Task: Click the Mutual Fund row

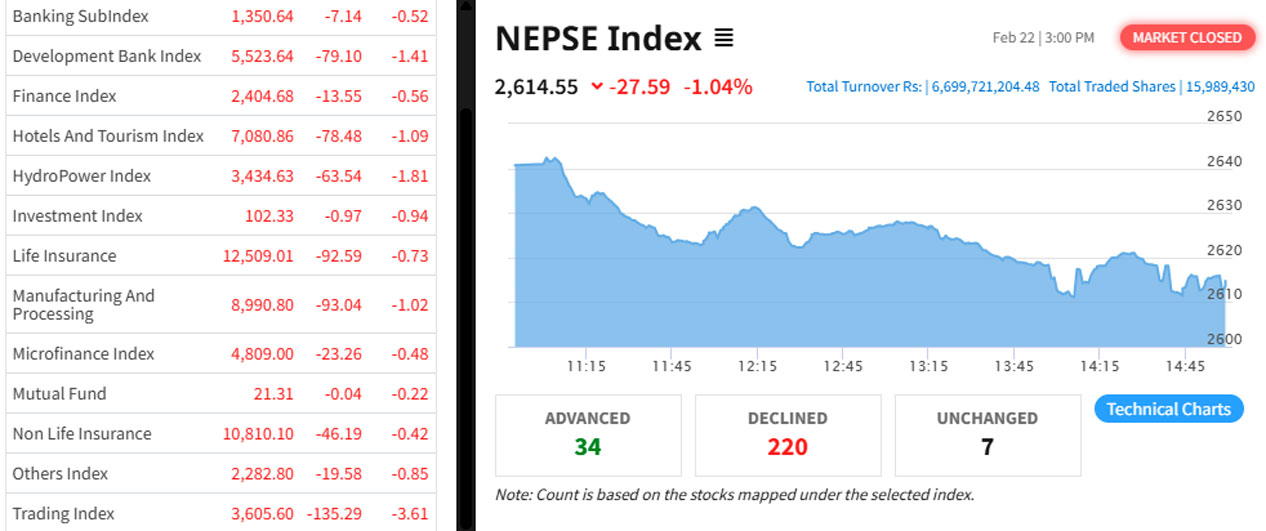Action: coord(59,394)
